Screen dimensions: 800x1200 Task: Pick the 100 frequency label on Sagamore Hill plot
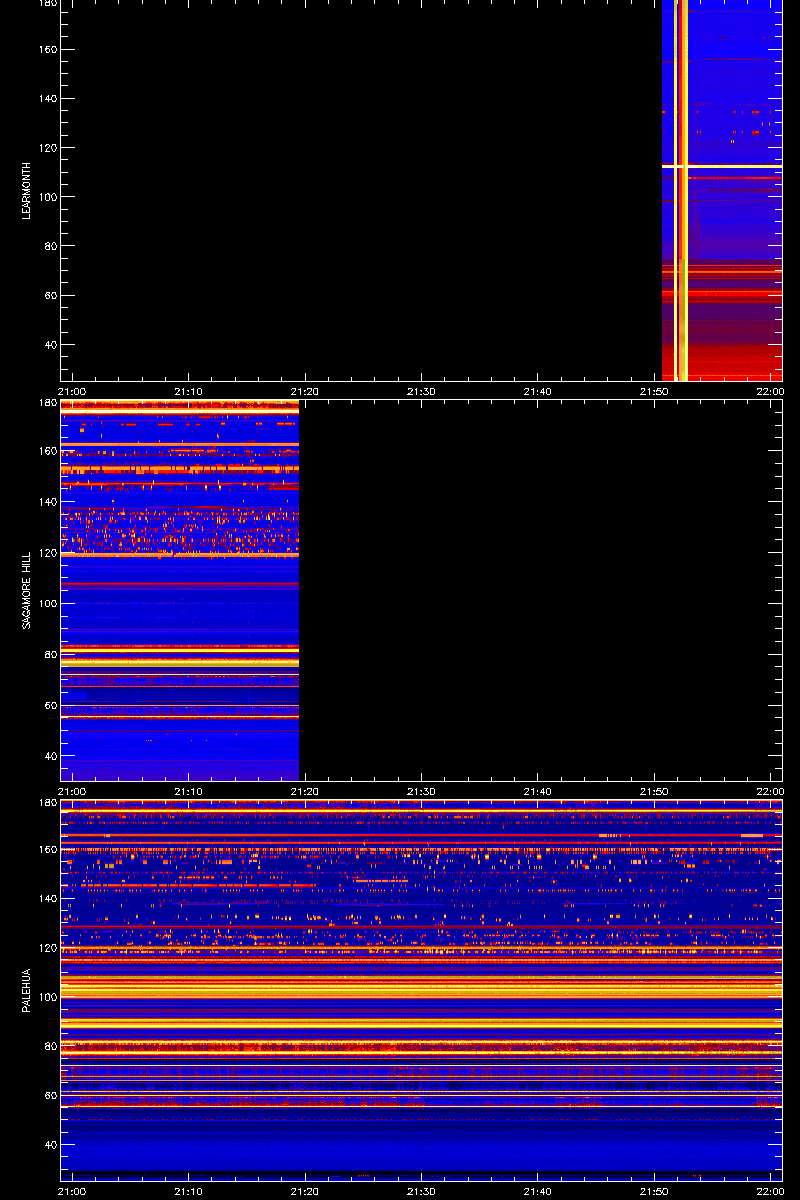(49, 604)
